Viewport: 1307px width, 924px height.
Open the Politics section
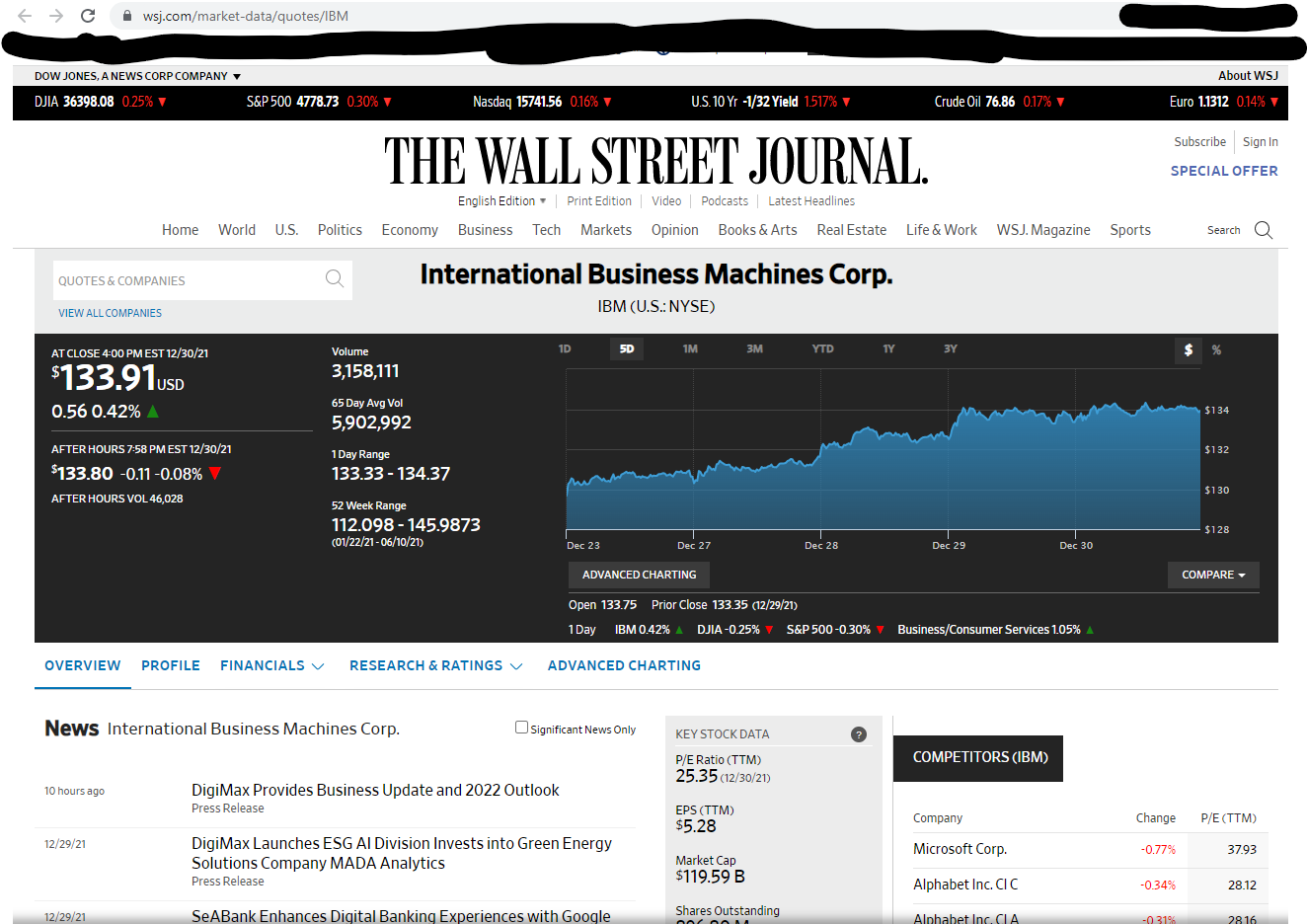coord(340,230)
